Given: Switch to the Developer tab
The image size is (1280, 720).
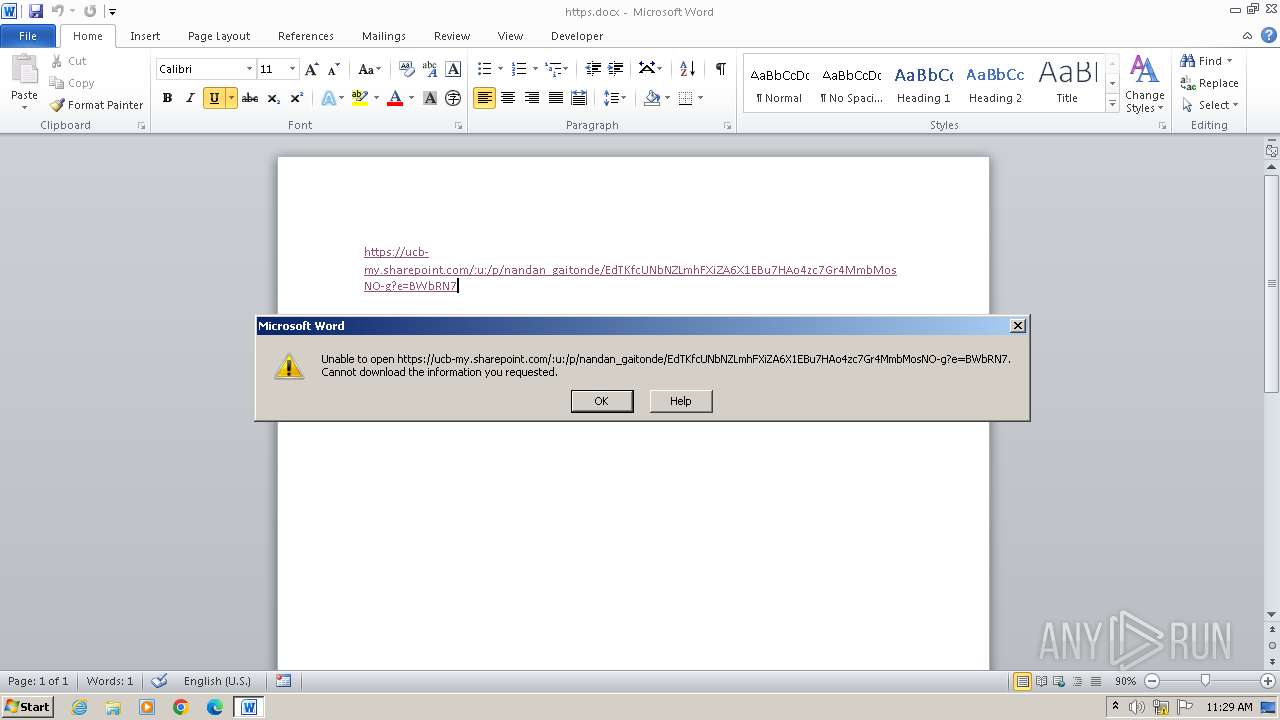Looking at the screenshot, I should (x=577, y=36).
